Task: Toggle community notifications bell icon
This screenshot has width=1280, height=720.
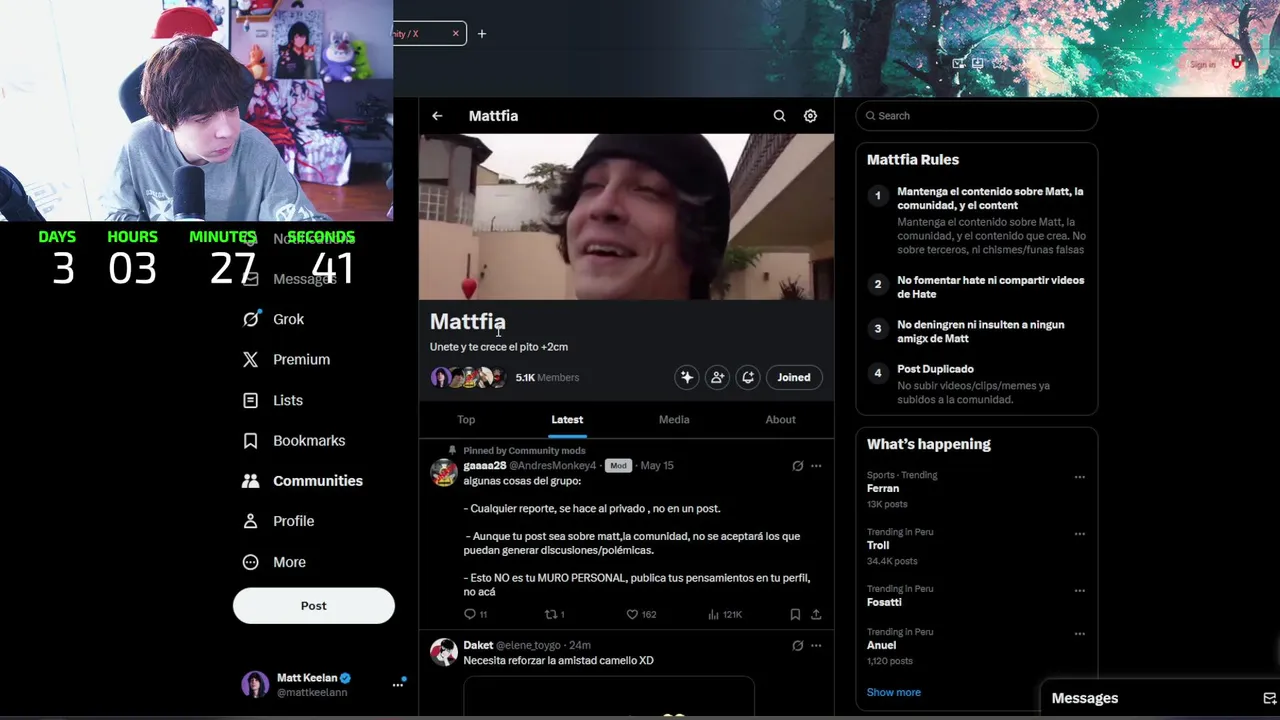Action: [x=748, y=377]
